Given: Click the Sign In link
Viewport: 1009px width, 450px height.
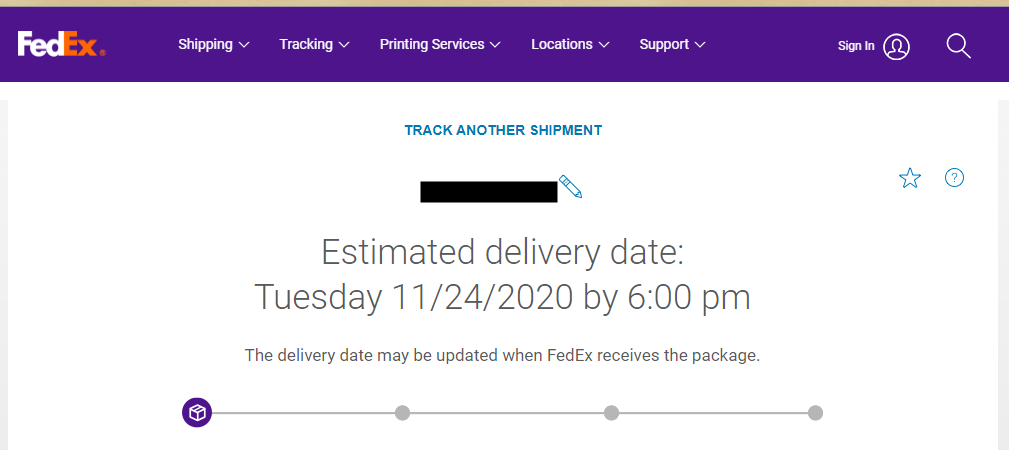Looking at the screenshot, I should coord(856,46).
